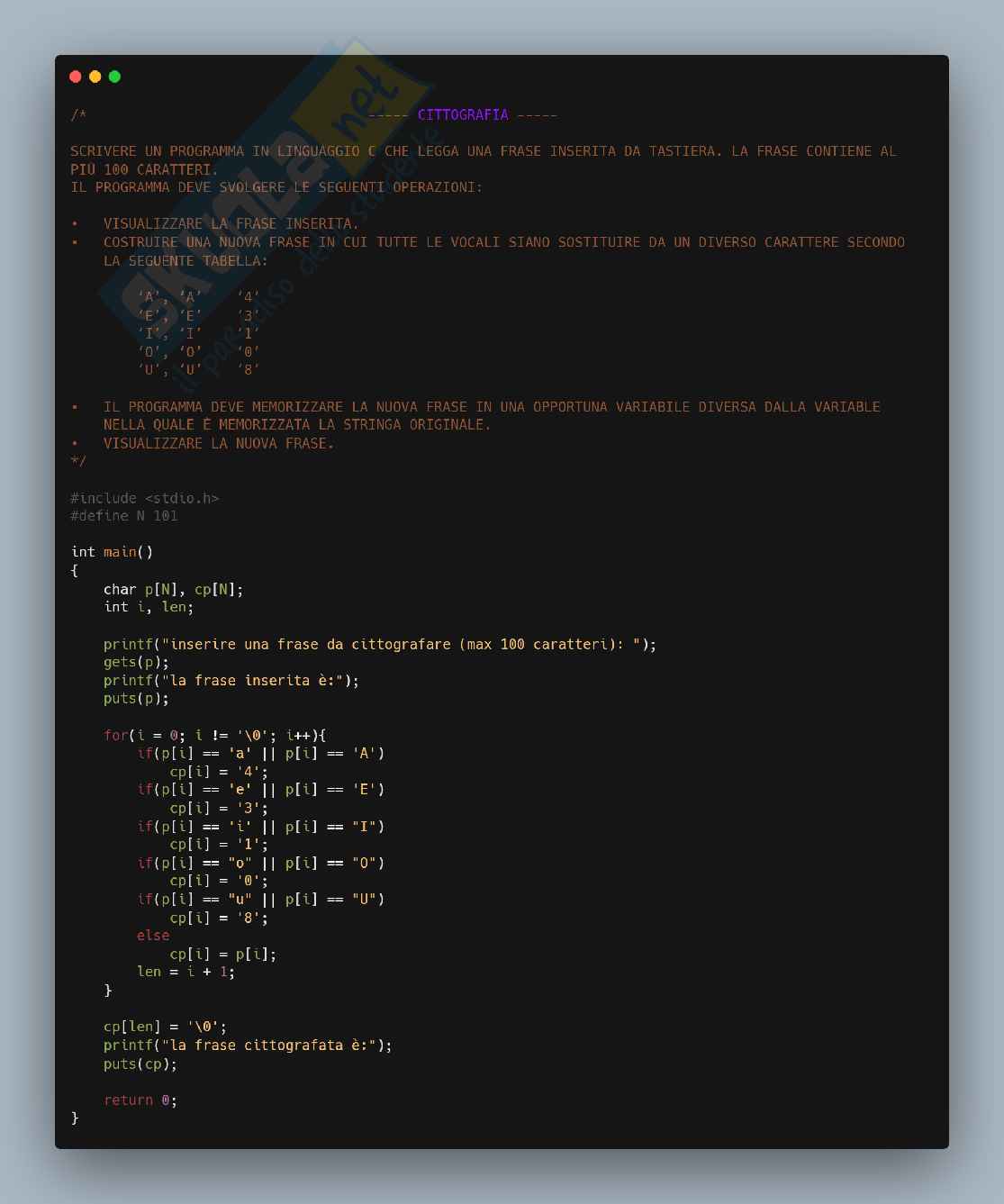The image size is (1004, 1204).
Task: Click the red close window button
Action: 76,77
